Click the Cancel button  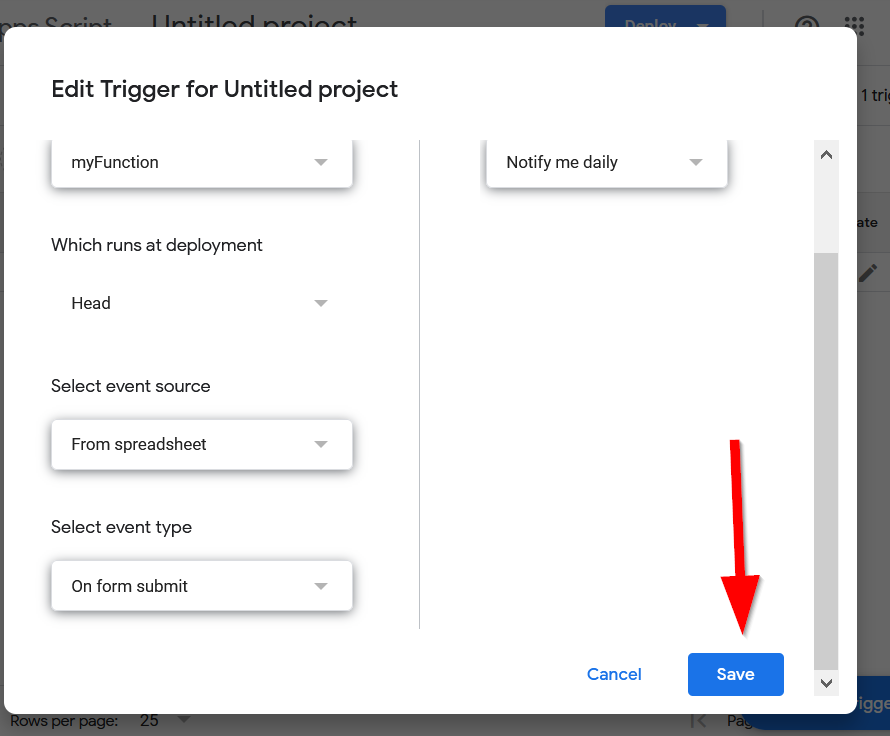(614, 674)
